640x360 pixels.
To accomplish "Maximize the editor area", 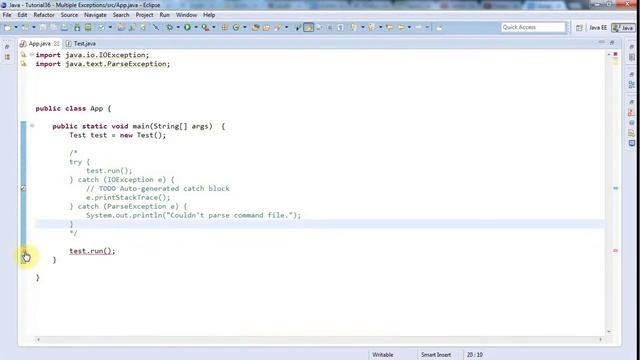I will (x=612, y=42).
